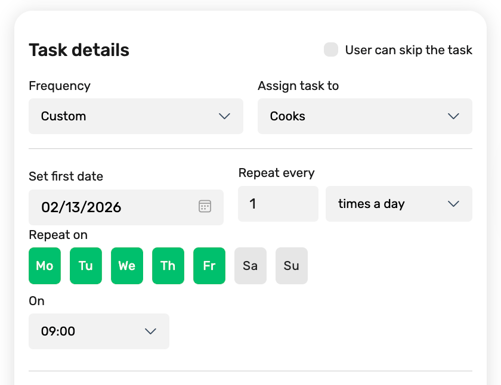Viewport: 501px width, 385px height.
Task: Enable the User can skip the task checkbox
Action: pos(331,50)
